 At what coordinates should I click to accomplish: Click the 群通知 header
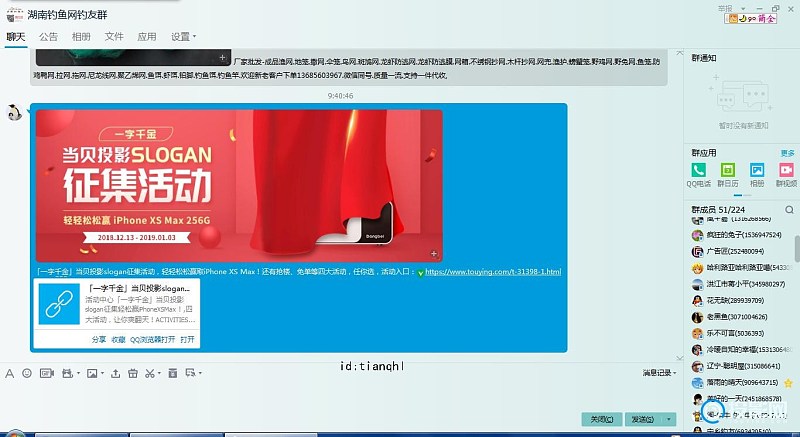[704, 58]
